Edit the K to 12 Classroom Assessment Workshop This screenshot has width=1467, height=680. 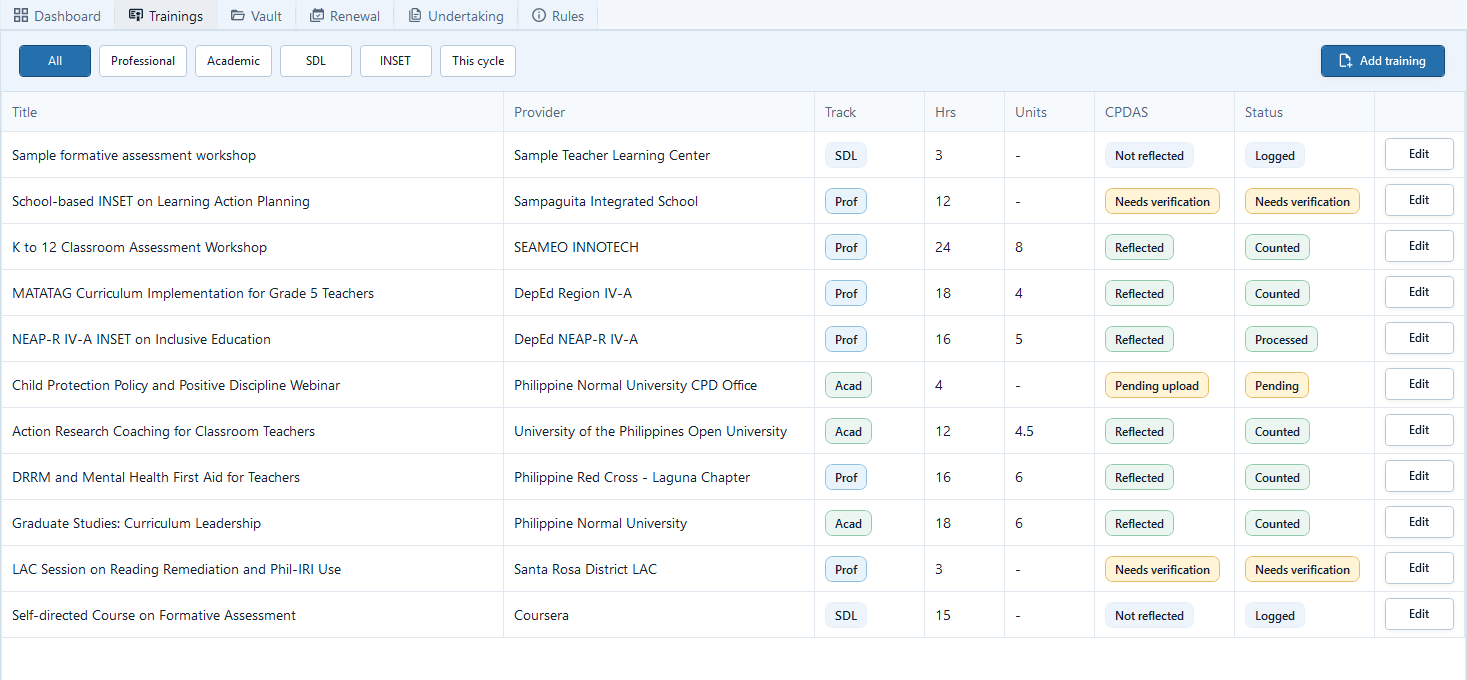[x=1419, y=246]
